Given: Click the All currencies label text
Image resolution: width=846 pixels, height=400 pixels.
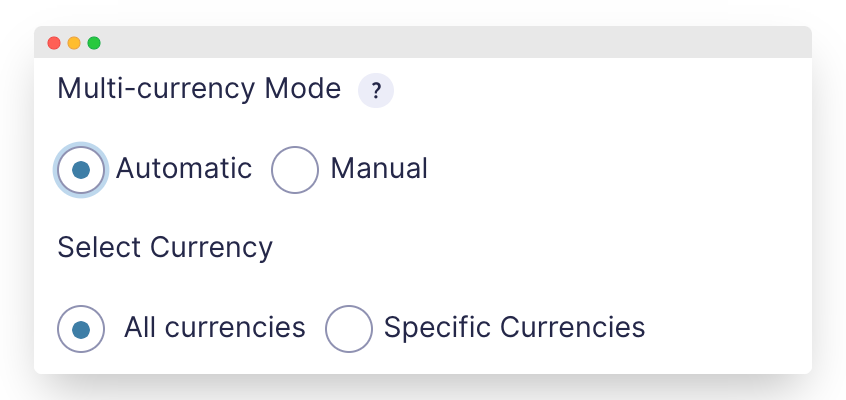Looking at the screenshot, I should click(x=214, y=328).
